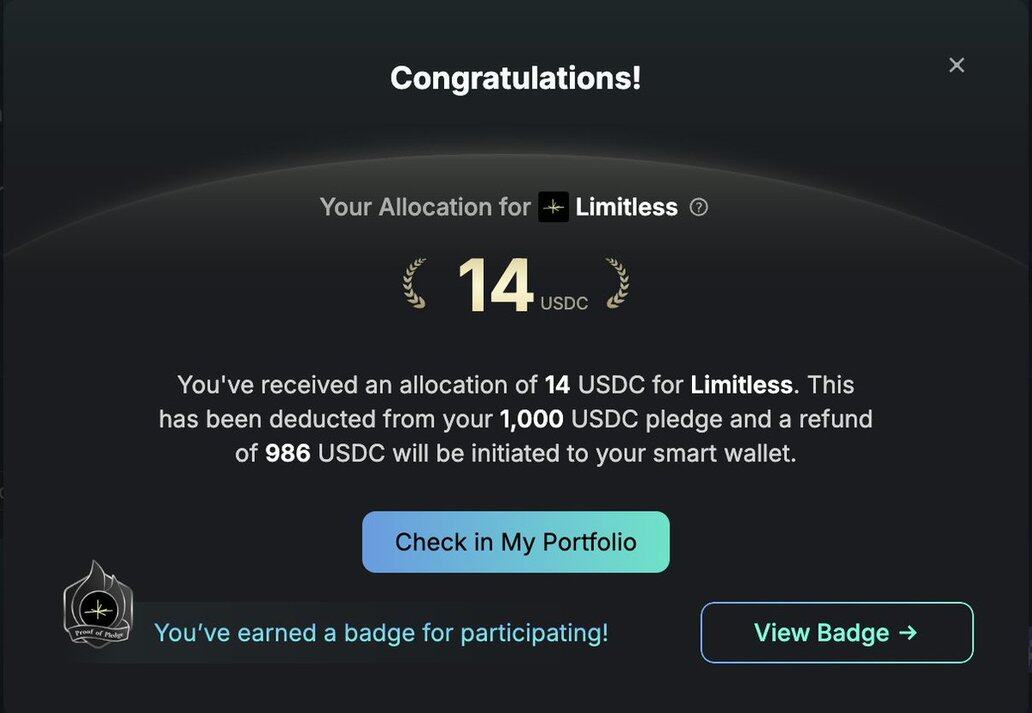
Task: Click the "Your Allocation for" text
Action: tap(425, 207)
